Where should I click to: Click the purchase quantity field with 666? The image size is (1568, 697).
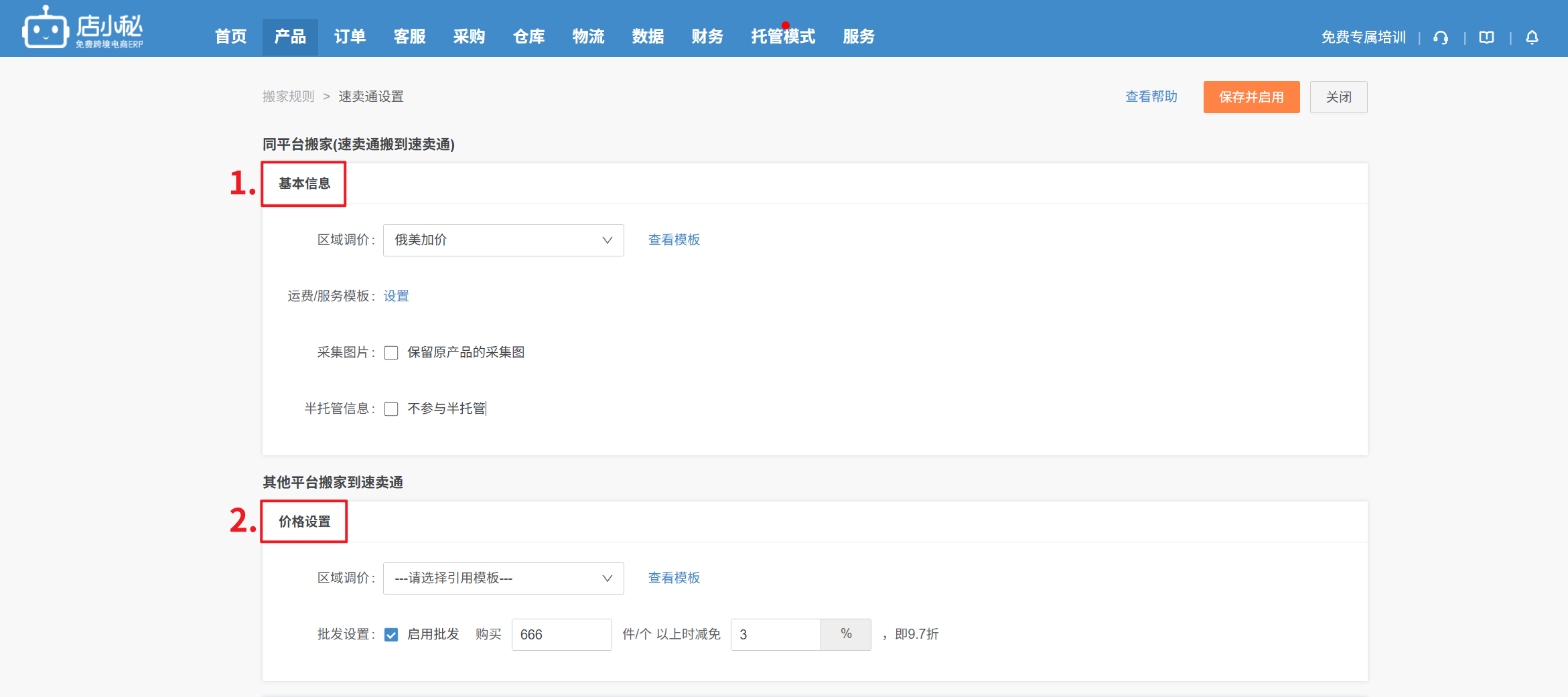tap(561, 635)
